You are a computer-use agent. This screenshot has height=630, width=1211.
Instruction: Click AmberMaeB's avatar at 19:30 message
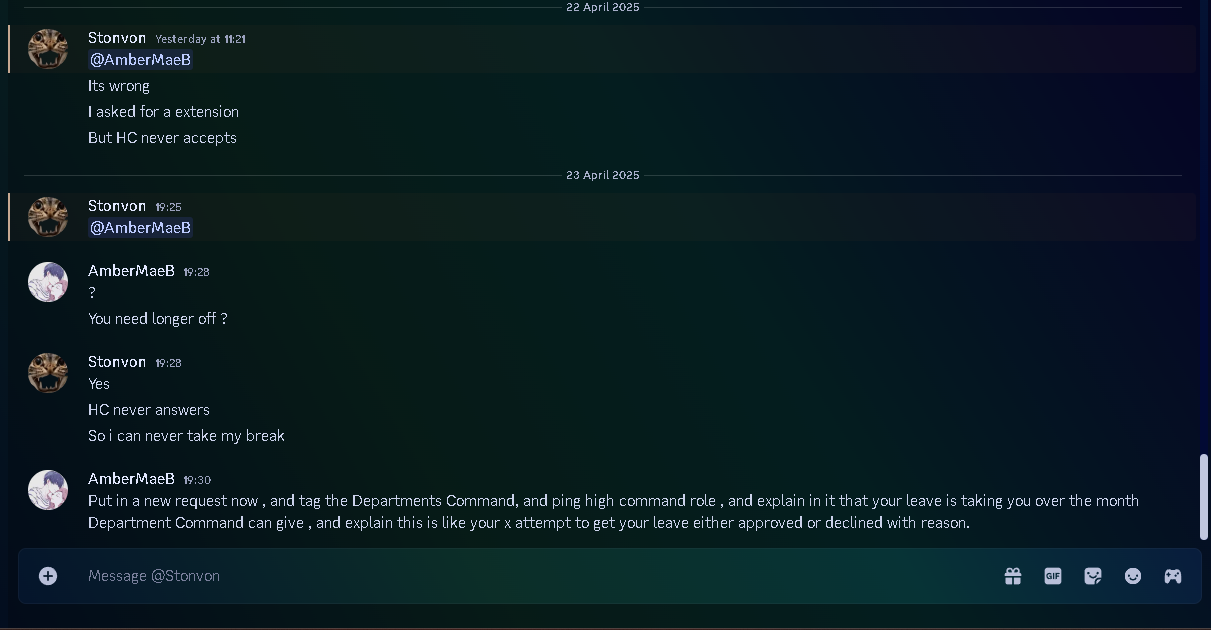click(x=48, y=490)
